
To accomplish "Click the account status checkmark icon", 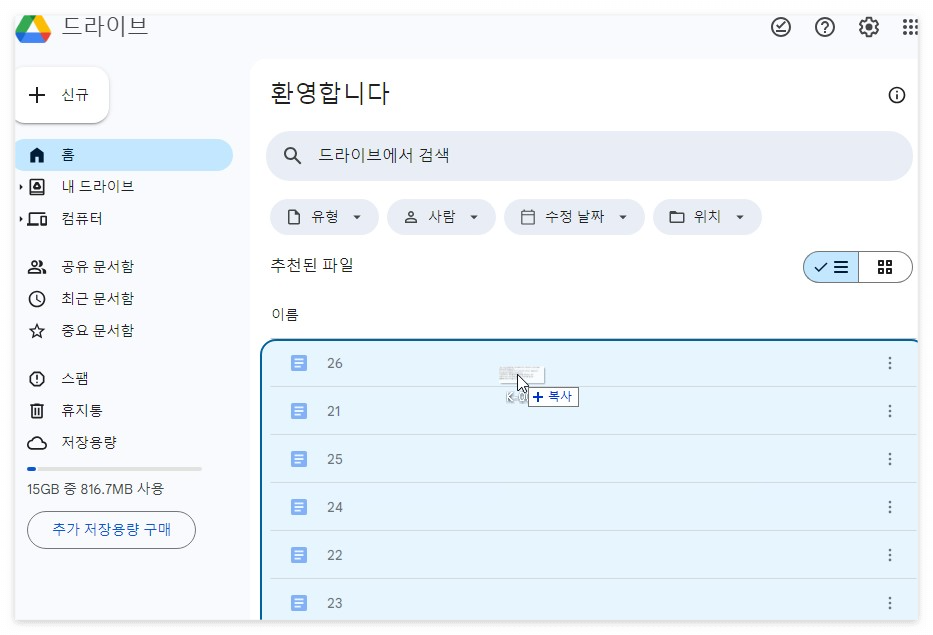I will pyautogui.click(x=780, y=27).
